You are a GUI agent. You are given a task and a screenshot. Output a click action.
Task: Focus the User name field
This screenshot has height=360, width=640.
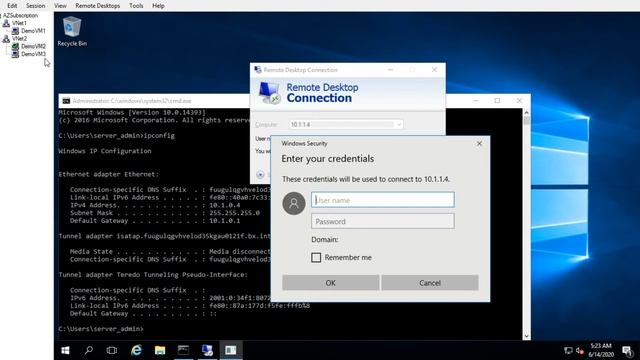382,200
